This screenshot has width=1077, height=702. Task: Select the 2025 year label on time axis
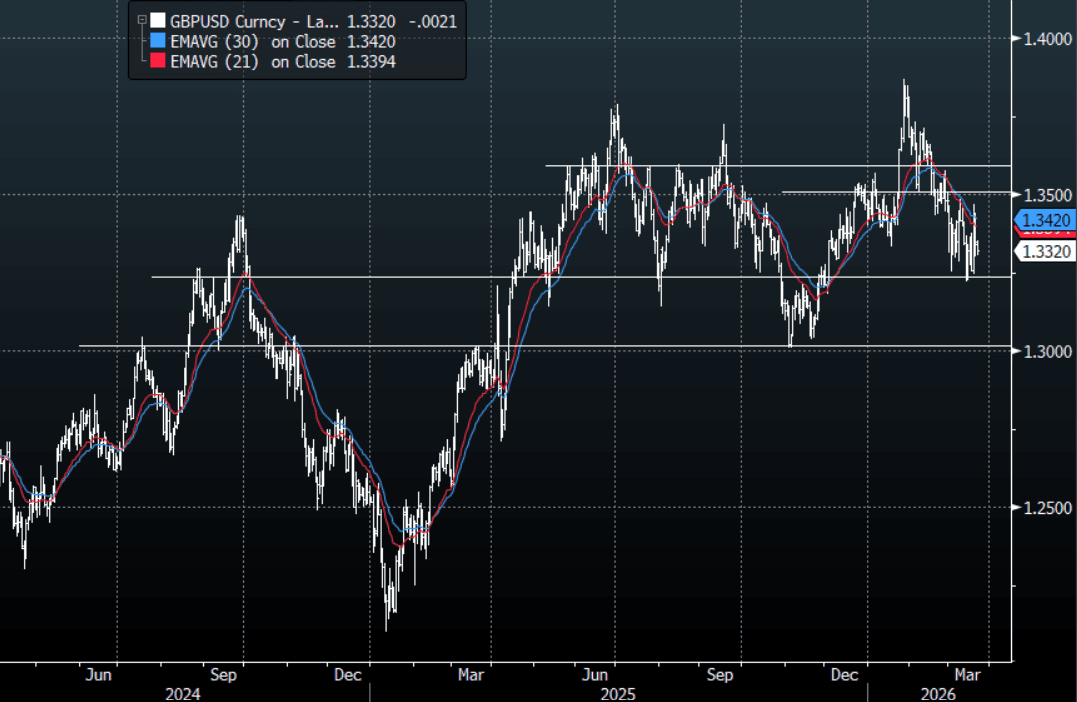[615, 692]
